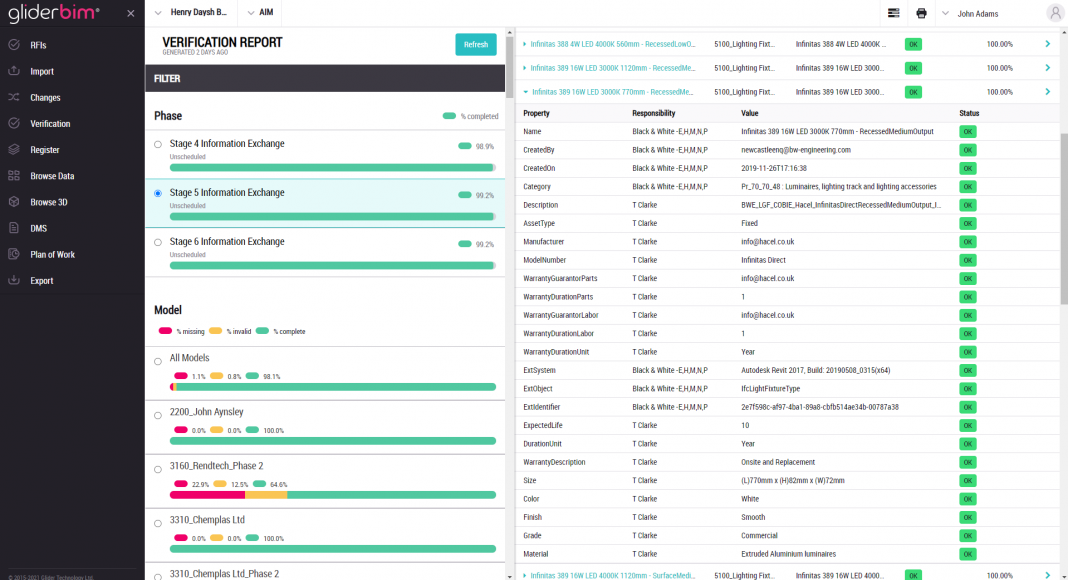Screen dimensions: 1068x580
Task: Select the 3310_Chemplas Ltd_Phase 2 model
Action: [x=158, y=577]
